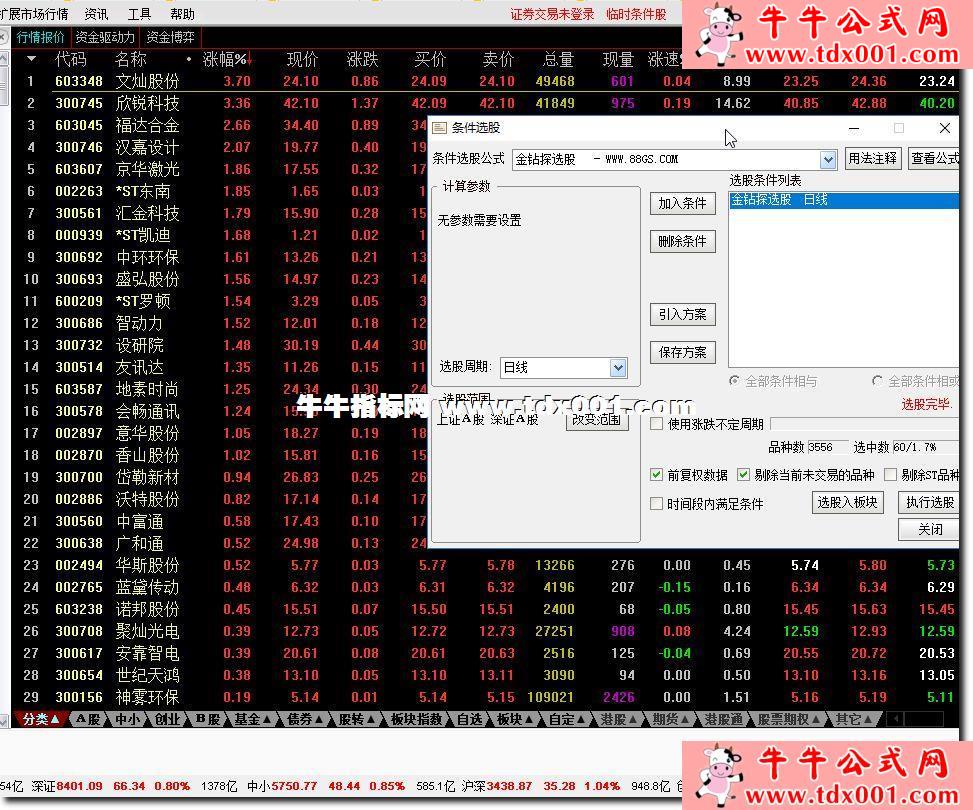Toggle 剔除当前未交易的品种 checkbox
Viewport: 973px width, 810px height.
tap(743, 475)
